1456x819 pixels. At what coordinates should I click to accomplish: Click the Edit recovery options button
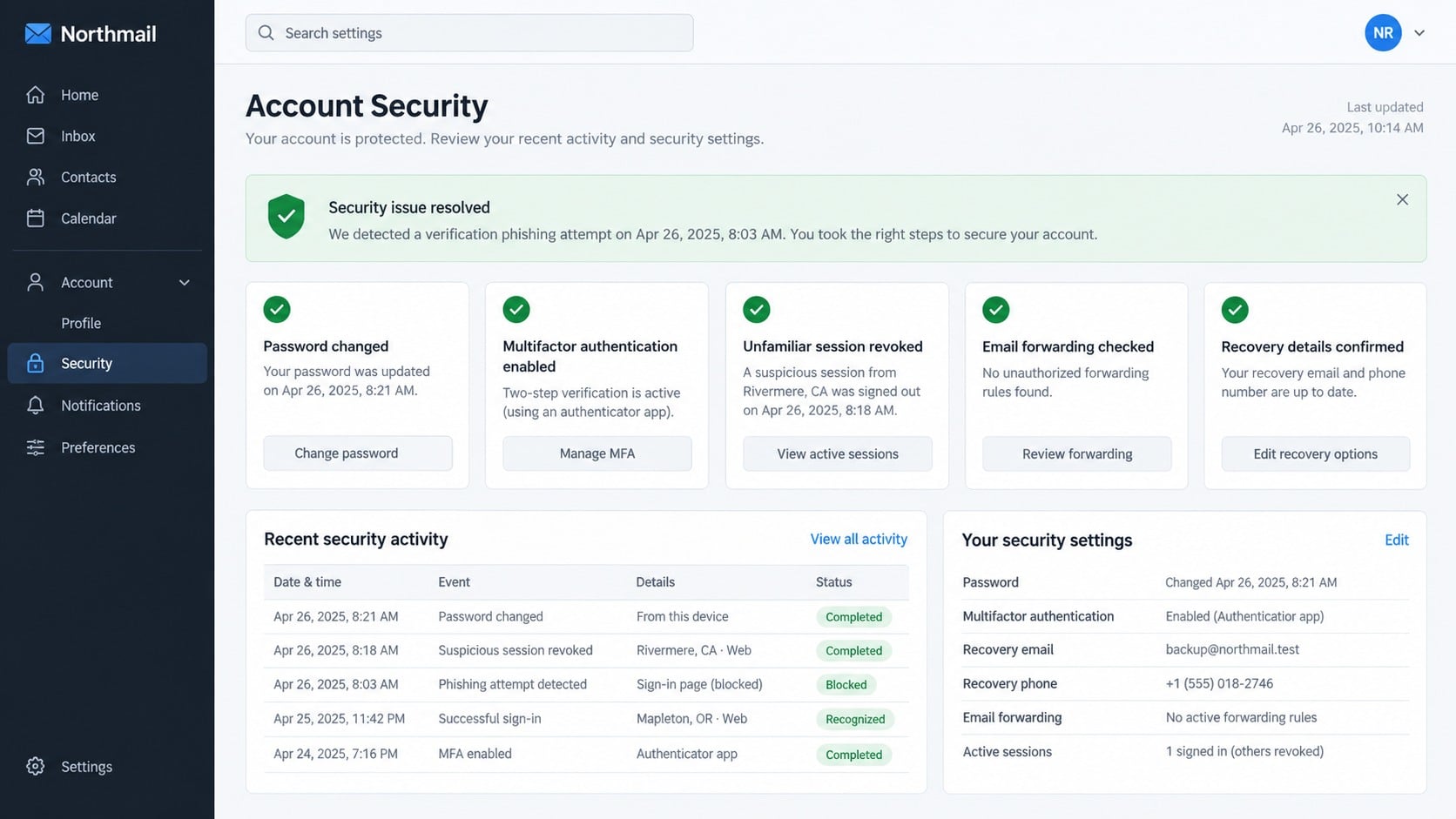pyautogui.click(x=1316, y=453)
